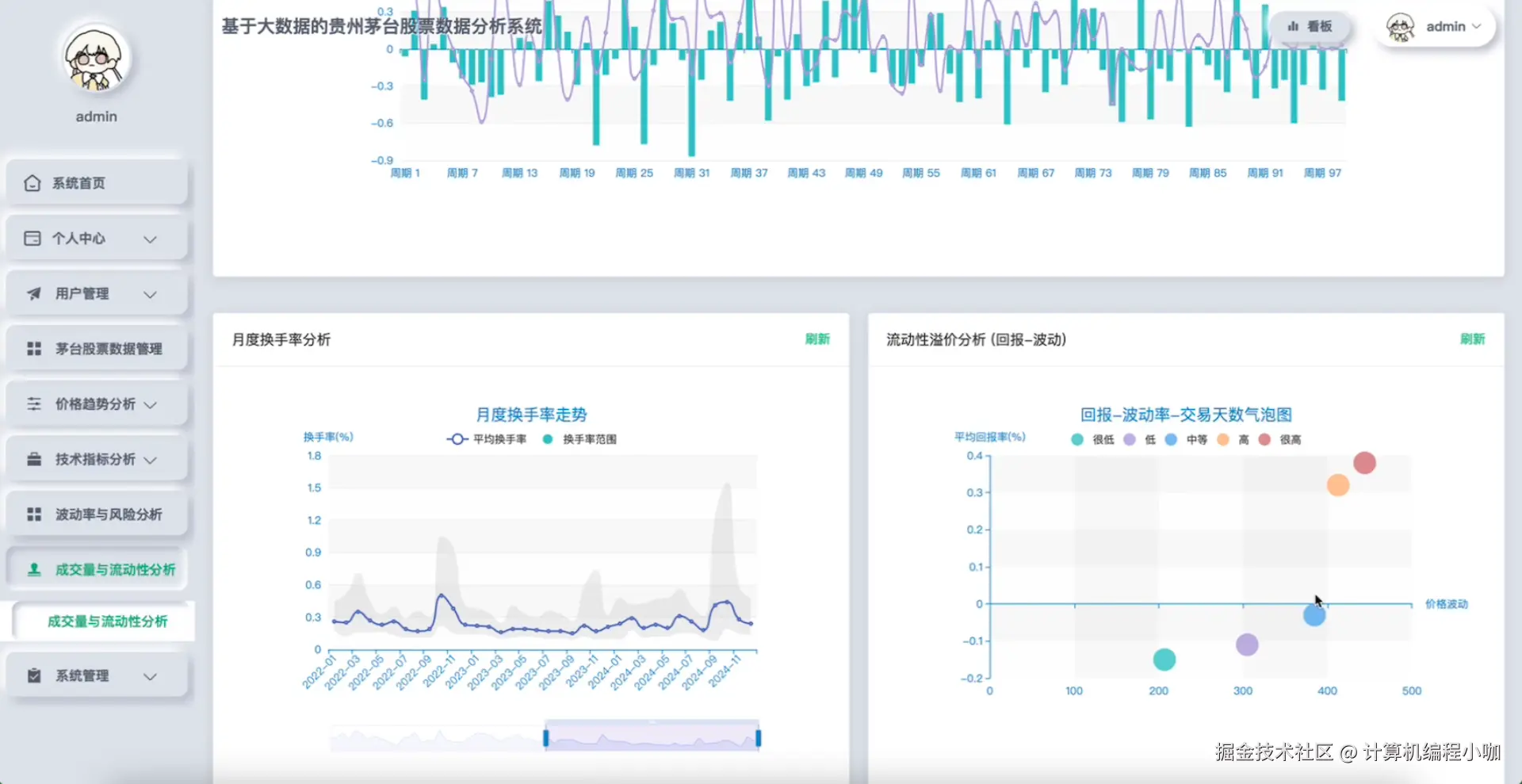Click the purple 低 bubble in scatter chart
This screenshot has width=1522, height=784.
pos(1247,644)
